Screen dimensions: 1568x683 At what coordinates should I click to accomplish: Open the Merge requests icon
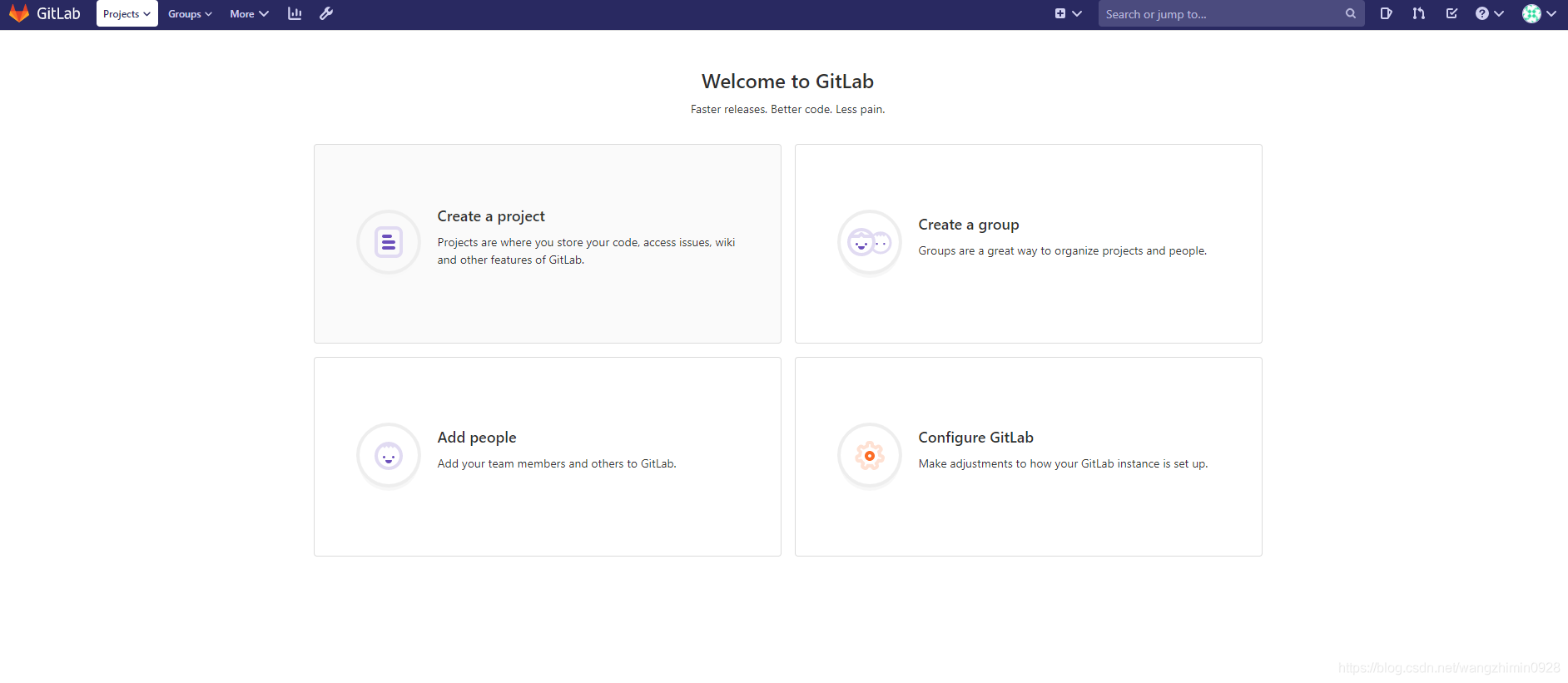click(1418, 13)
